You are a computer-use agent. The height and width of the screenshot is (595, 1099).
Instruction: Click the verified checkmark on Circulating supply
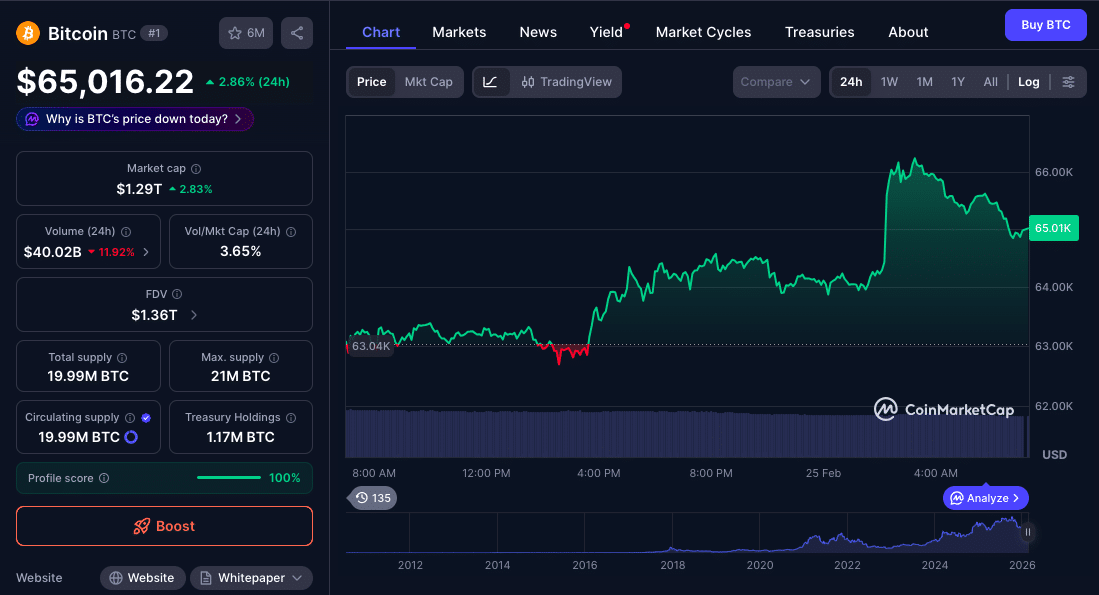(146, 417)
